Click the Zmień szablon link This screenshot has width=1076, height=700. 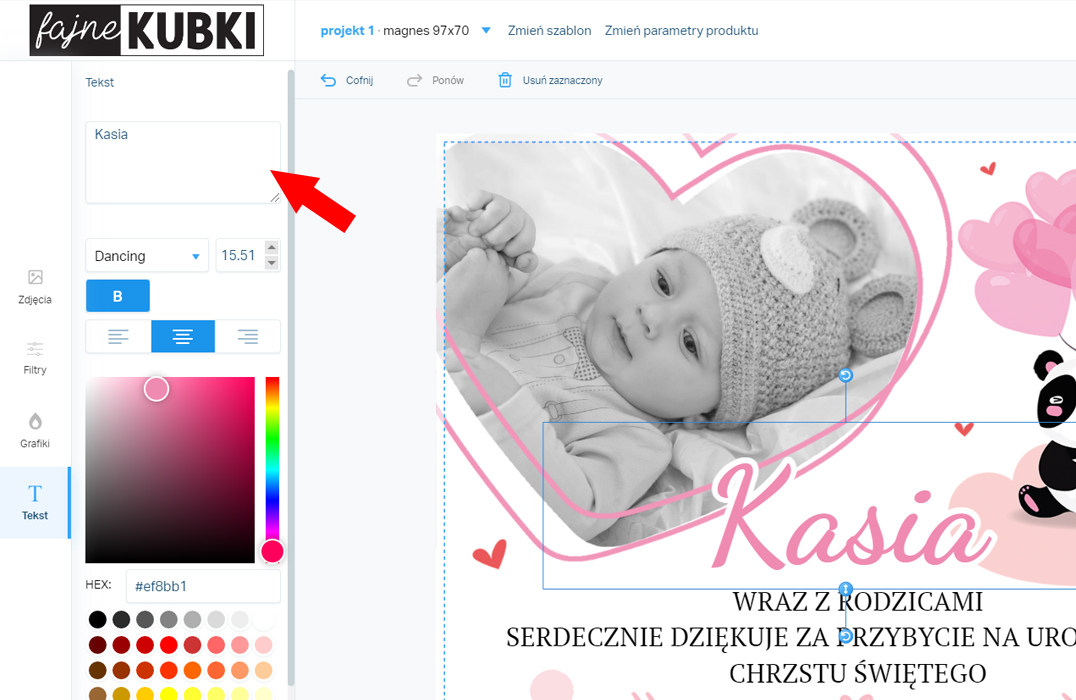pyautogui.click(x=549, y=30)
